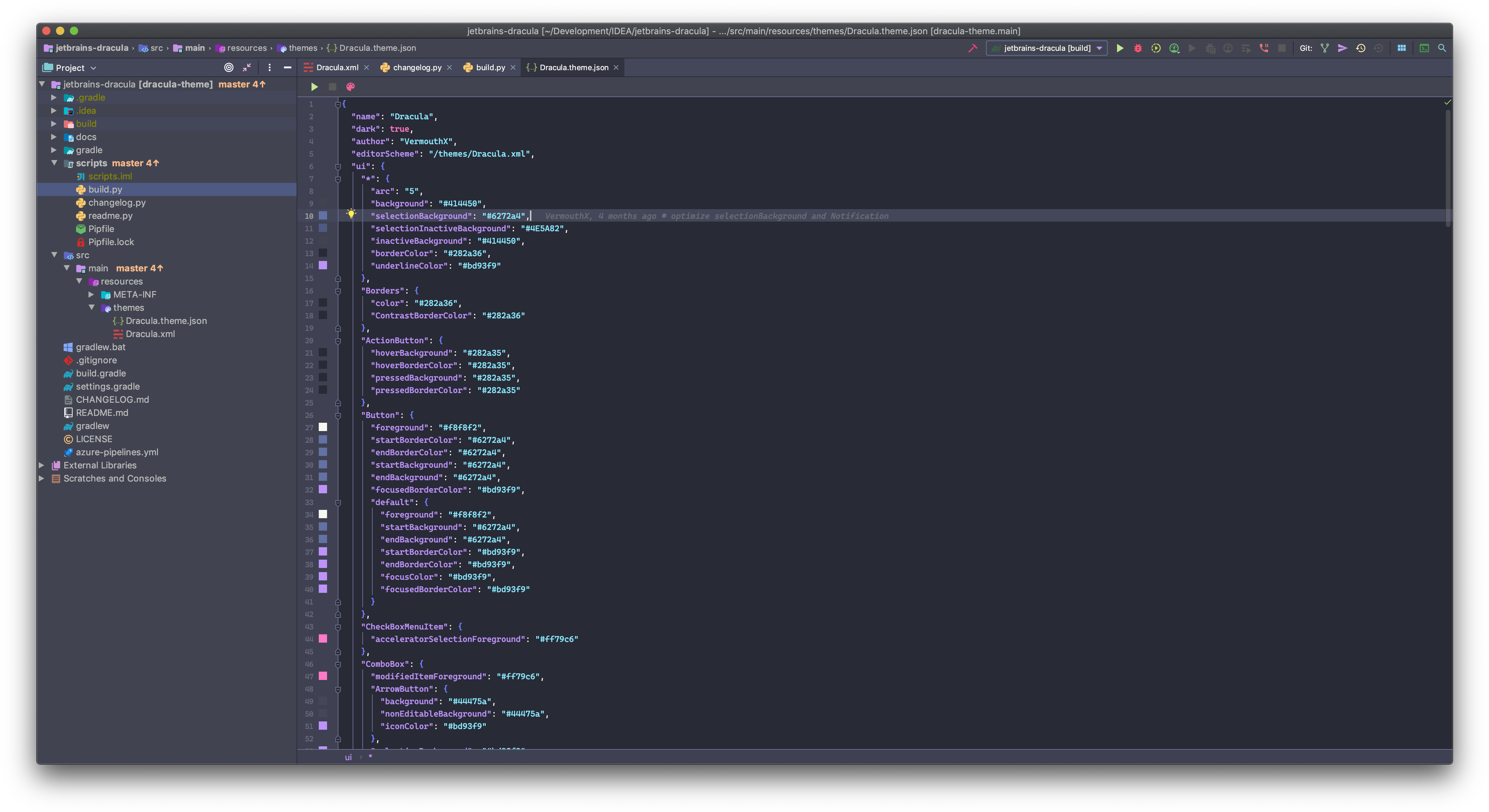
Task: Open Git history clock icon
Action: pyautogui.click(x=1361, y=48)
